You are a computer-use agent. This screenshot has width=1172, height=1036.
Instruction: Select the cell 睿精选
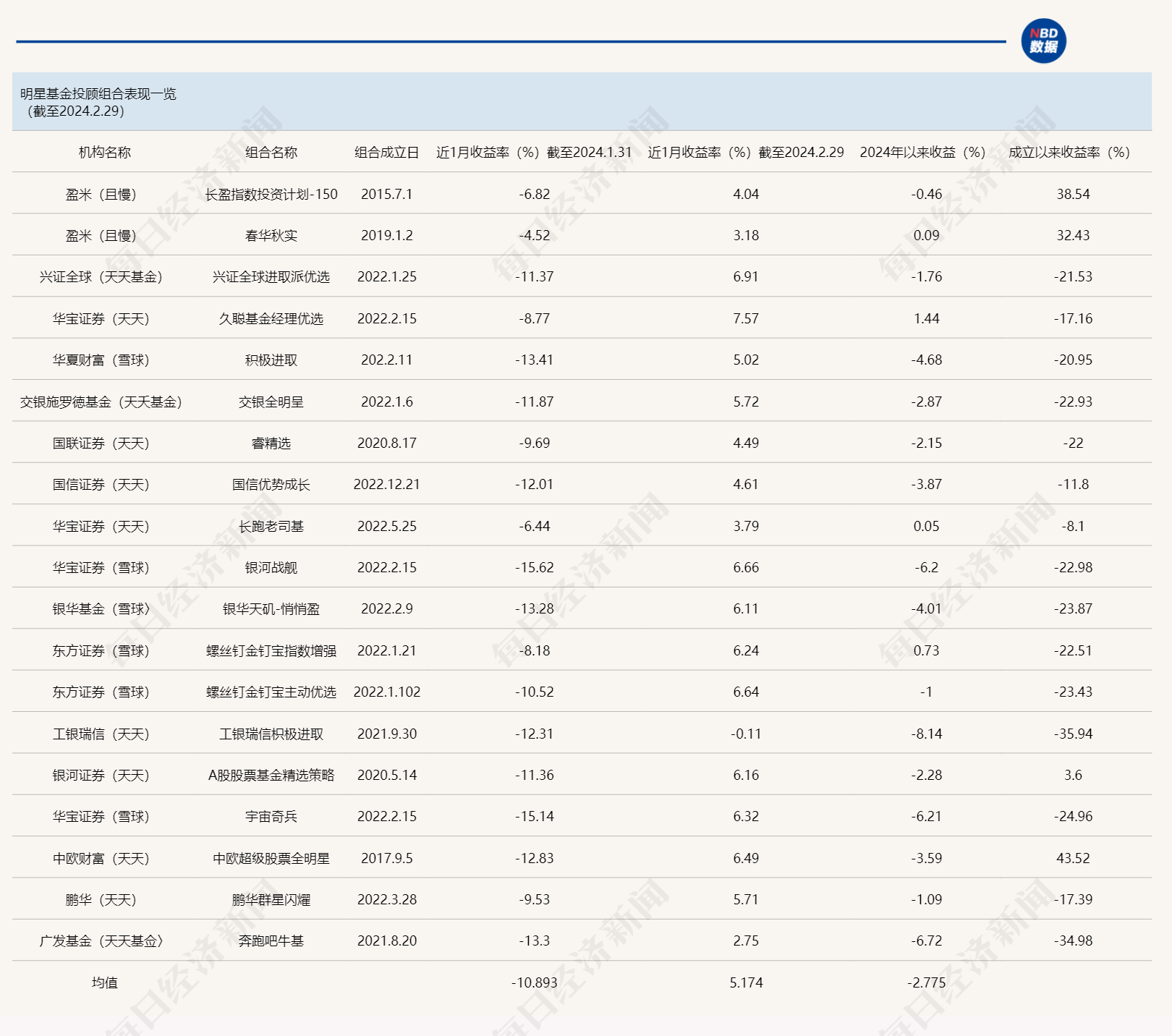[271, 443]
